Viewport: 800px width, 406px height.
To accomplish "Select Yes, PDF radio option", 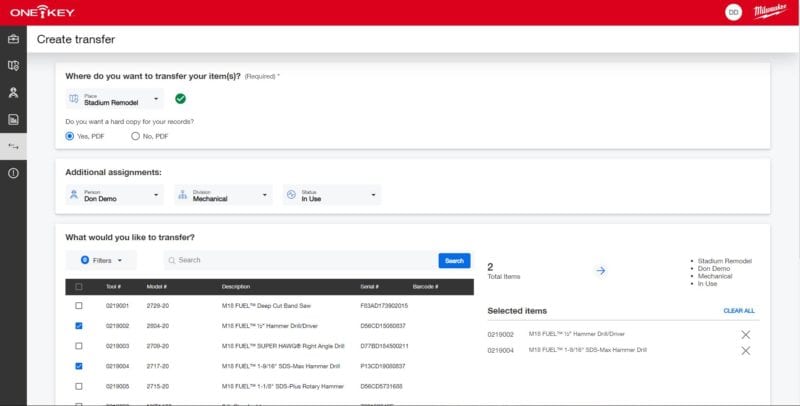I will click(69, 136).
